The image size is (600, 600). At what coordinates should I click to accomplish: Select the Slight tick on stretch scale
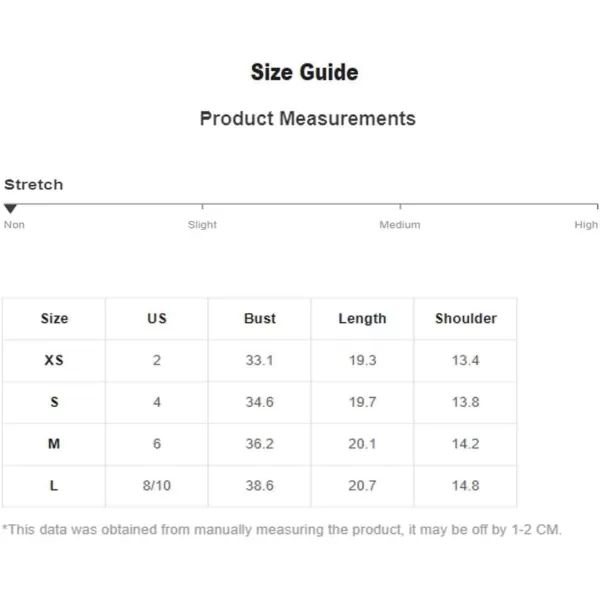click(x=202, y=207)
